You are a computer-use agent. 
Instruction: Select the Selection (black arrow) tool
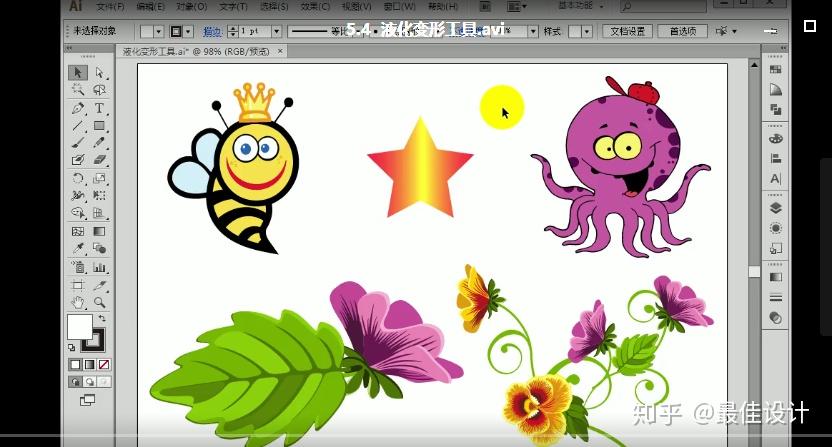click(x=78, y=72)
